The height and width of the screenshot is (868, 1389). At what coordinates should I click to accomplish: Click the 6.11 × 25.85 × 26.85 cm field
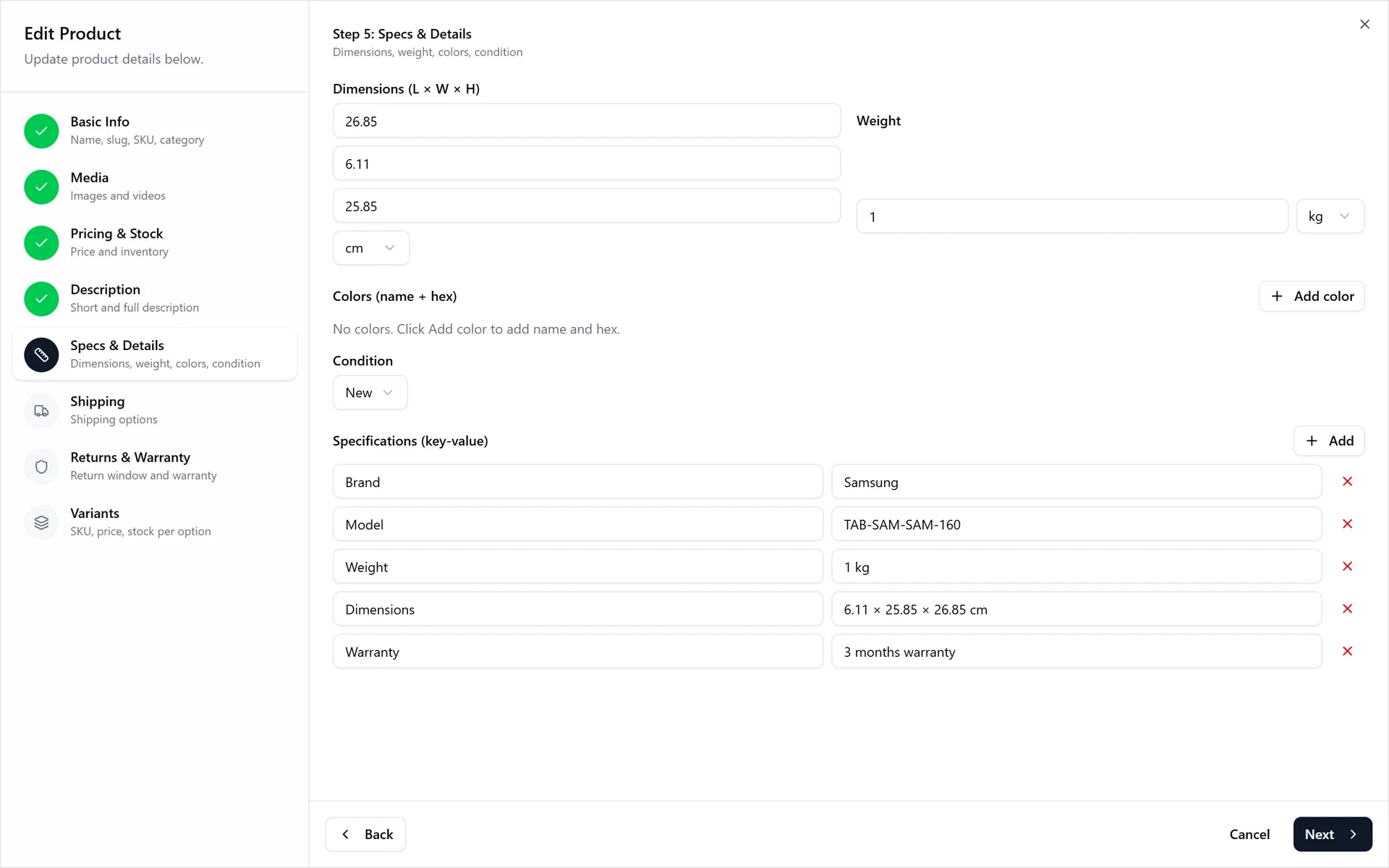(x=1076, y=609)
